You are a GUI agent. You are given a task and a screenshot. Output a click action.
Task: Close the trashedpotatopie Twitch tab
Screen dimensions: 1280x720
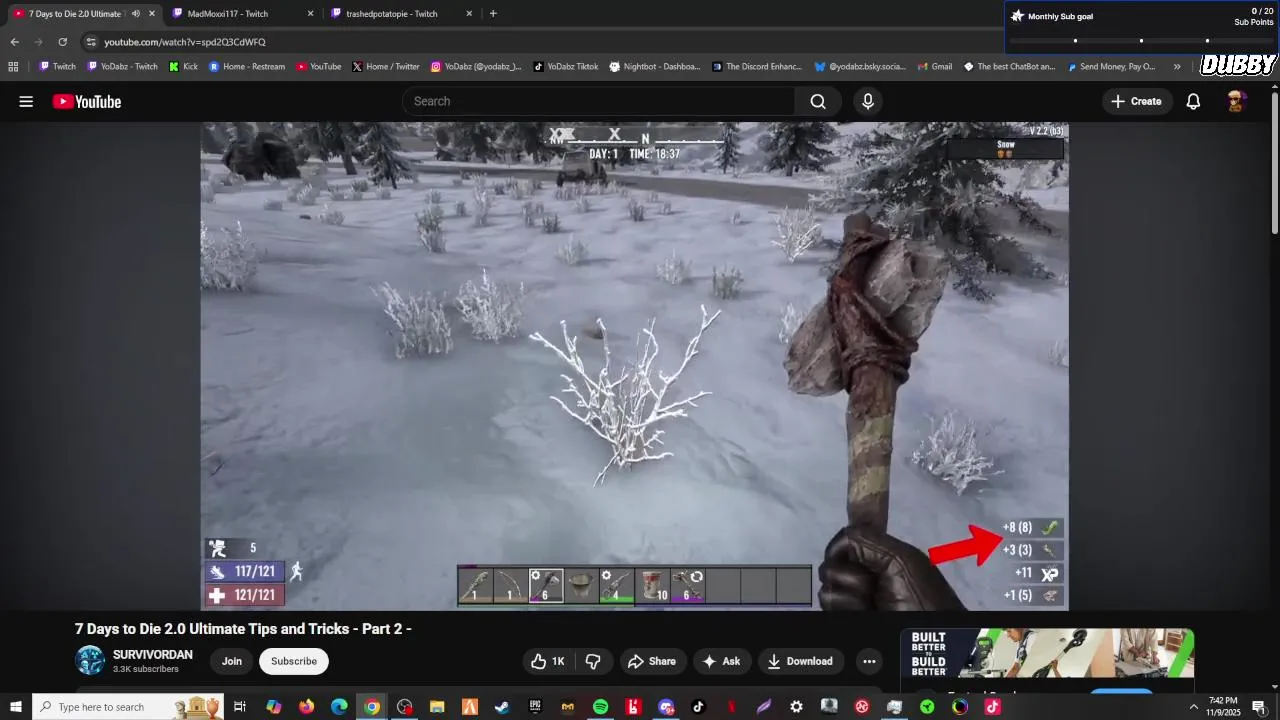(469, 13)
